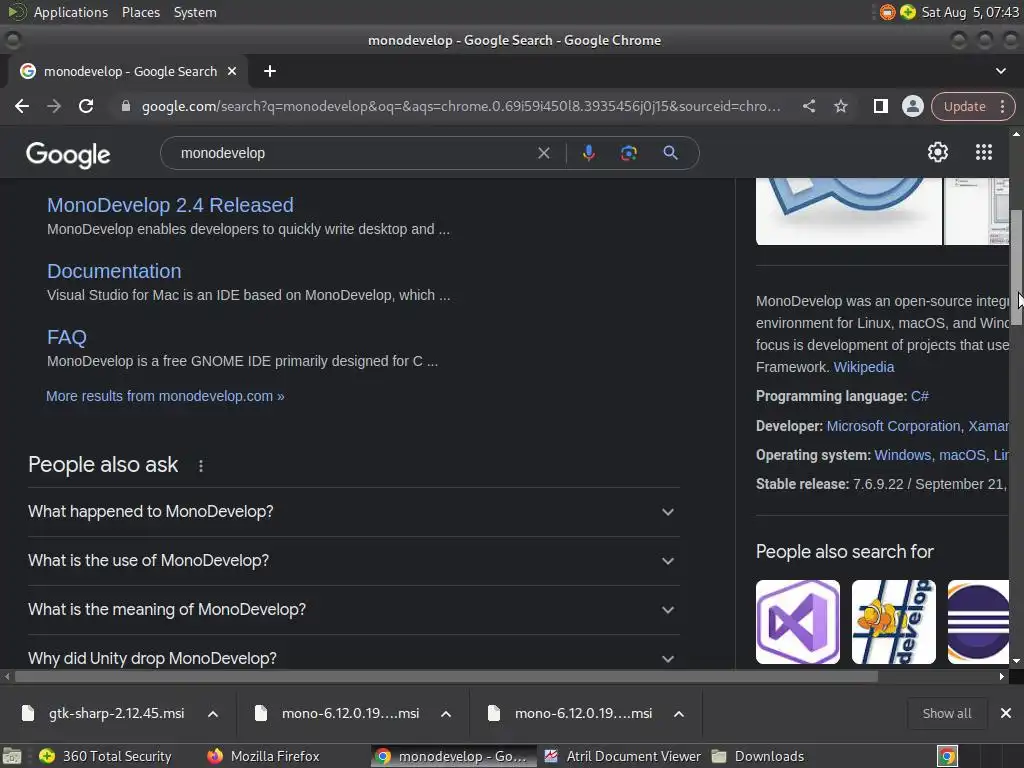This screenshot has width=1024, height=768.
Task: Open options menu for gtk-sharp-2.12.45.msi
Action: 213,714
